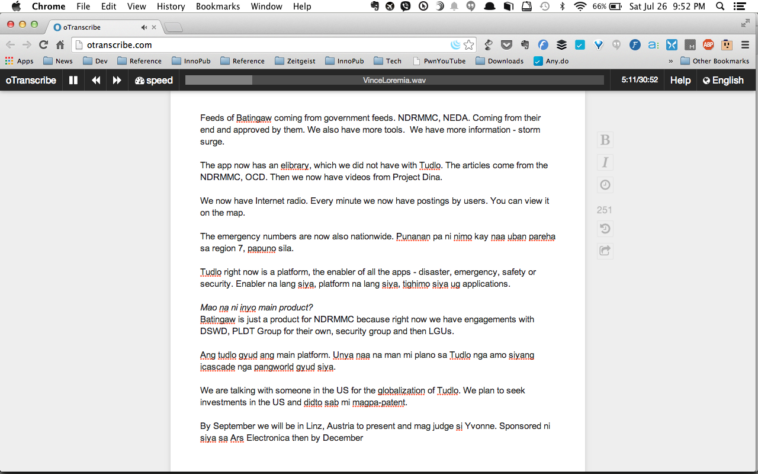Open the Chrome application menu
Screen dimensions: 758x474
click(48, 6)
